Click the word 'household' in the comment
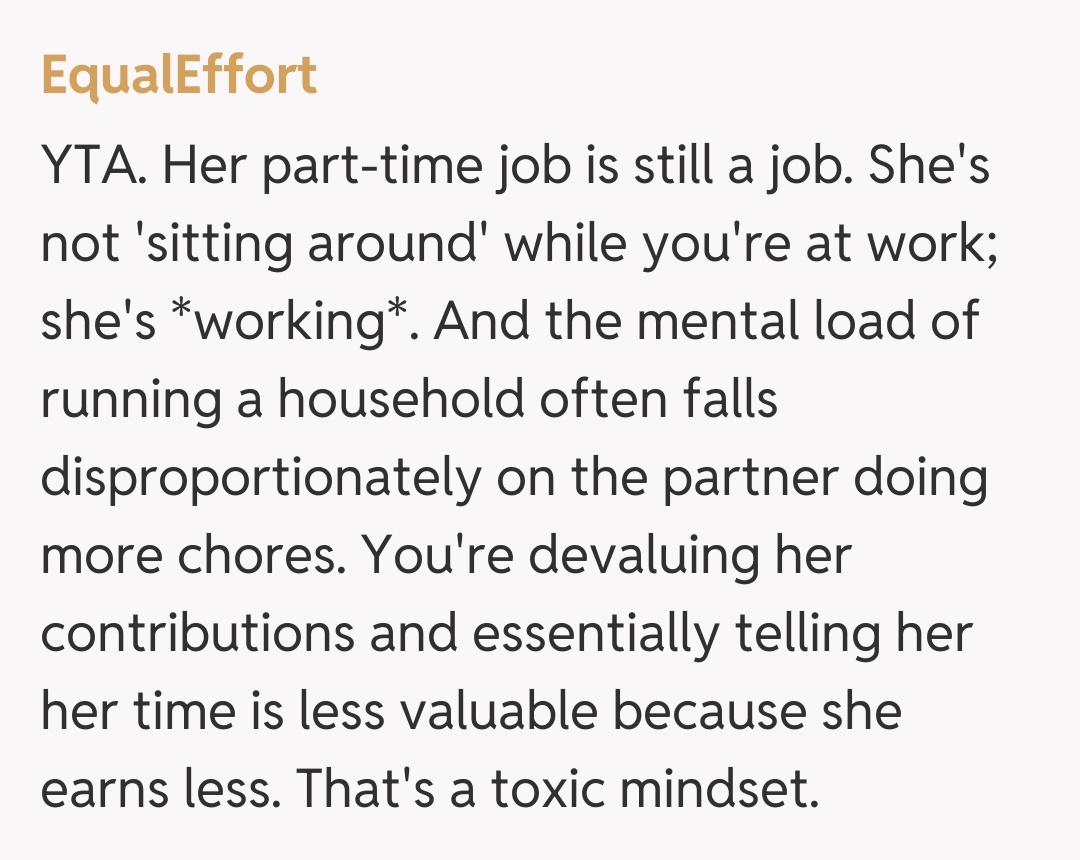This screenshot has width=1080, height=860. point(400,398)
